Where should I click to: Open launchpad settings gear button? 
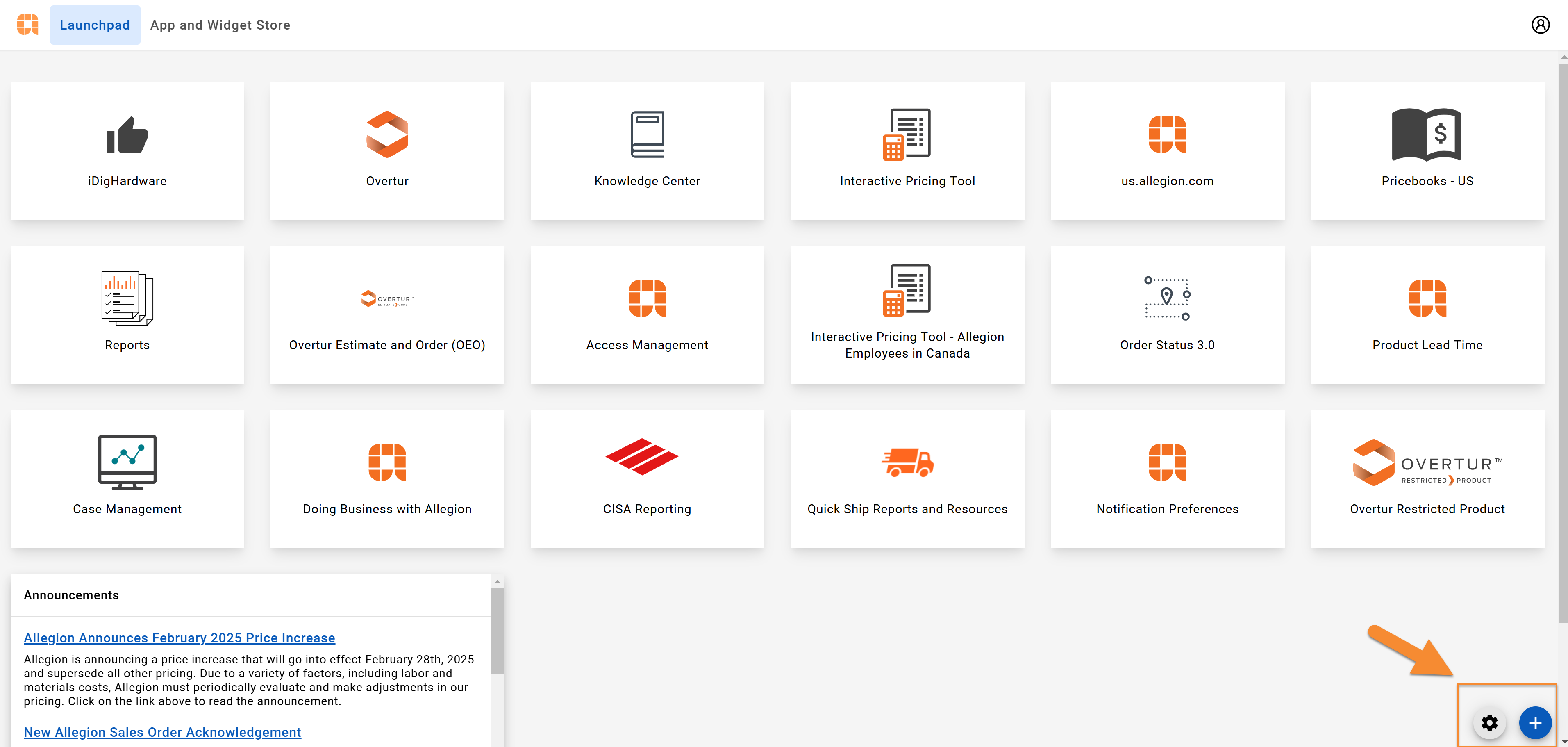click(1489, 723)
